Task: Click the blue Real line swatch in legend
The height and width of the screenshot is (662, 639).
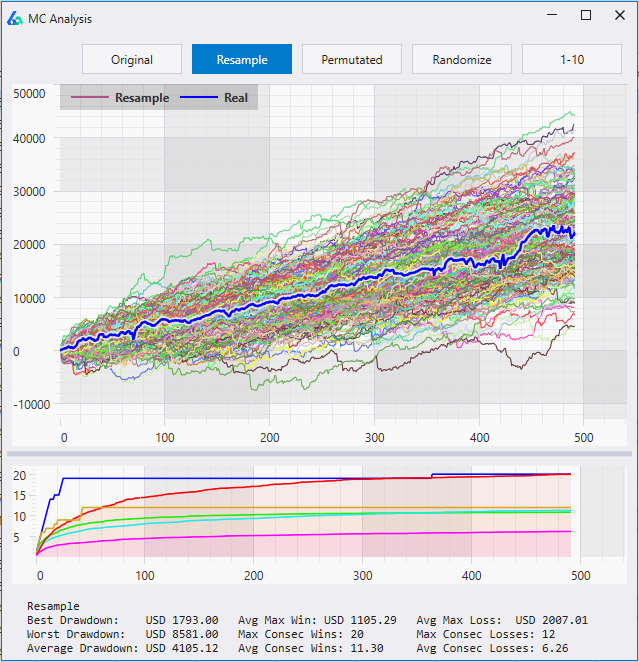Action: 200,98
